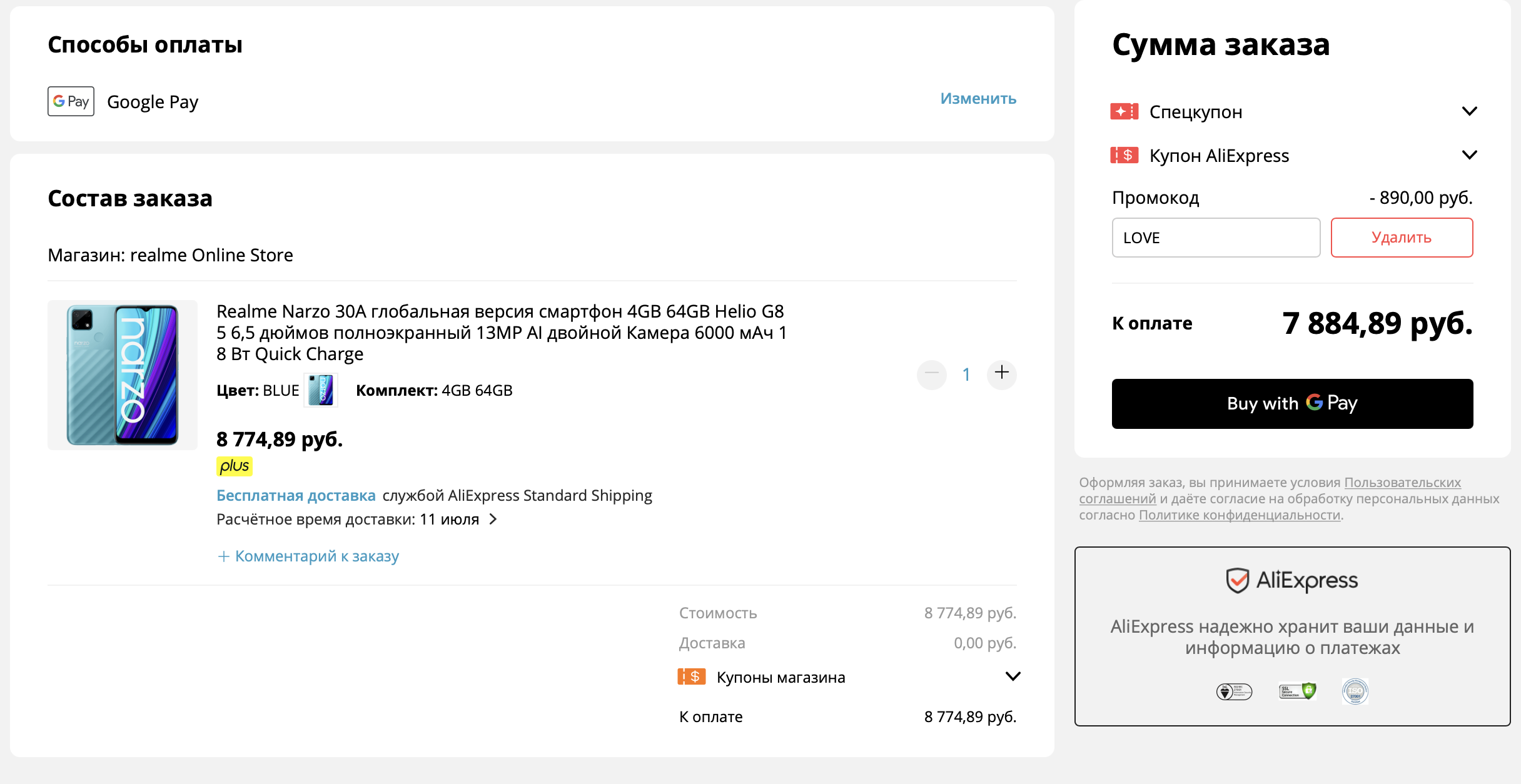Select the BLUE color swatch thumbnail

[321, 390]
